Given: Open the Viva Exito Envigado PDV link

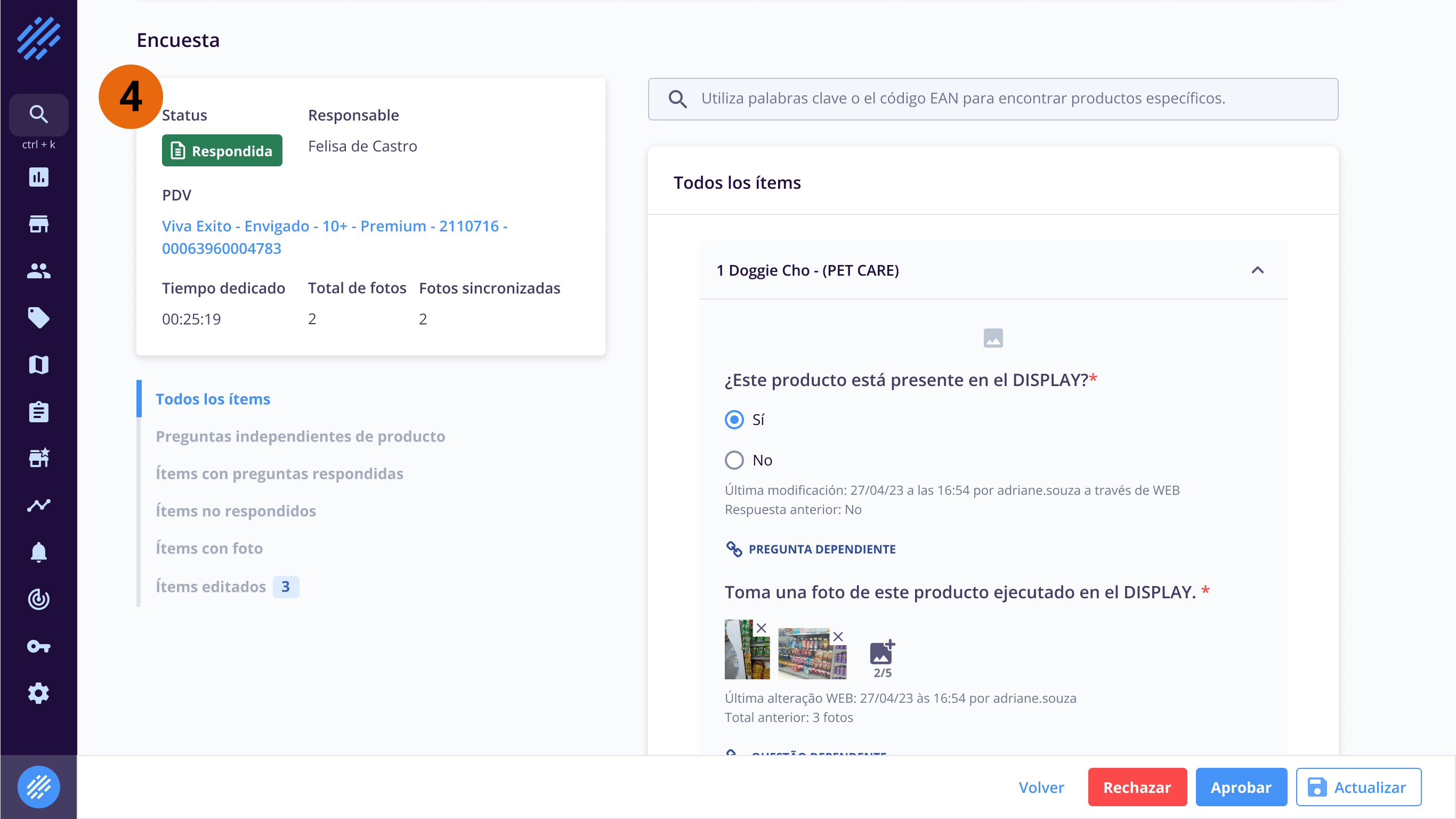Looking at the screenshot, I should (x=334, y=237).
